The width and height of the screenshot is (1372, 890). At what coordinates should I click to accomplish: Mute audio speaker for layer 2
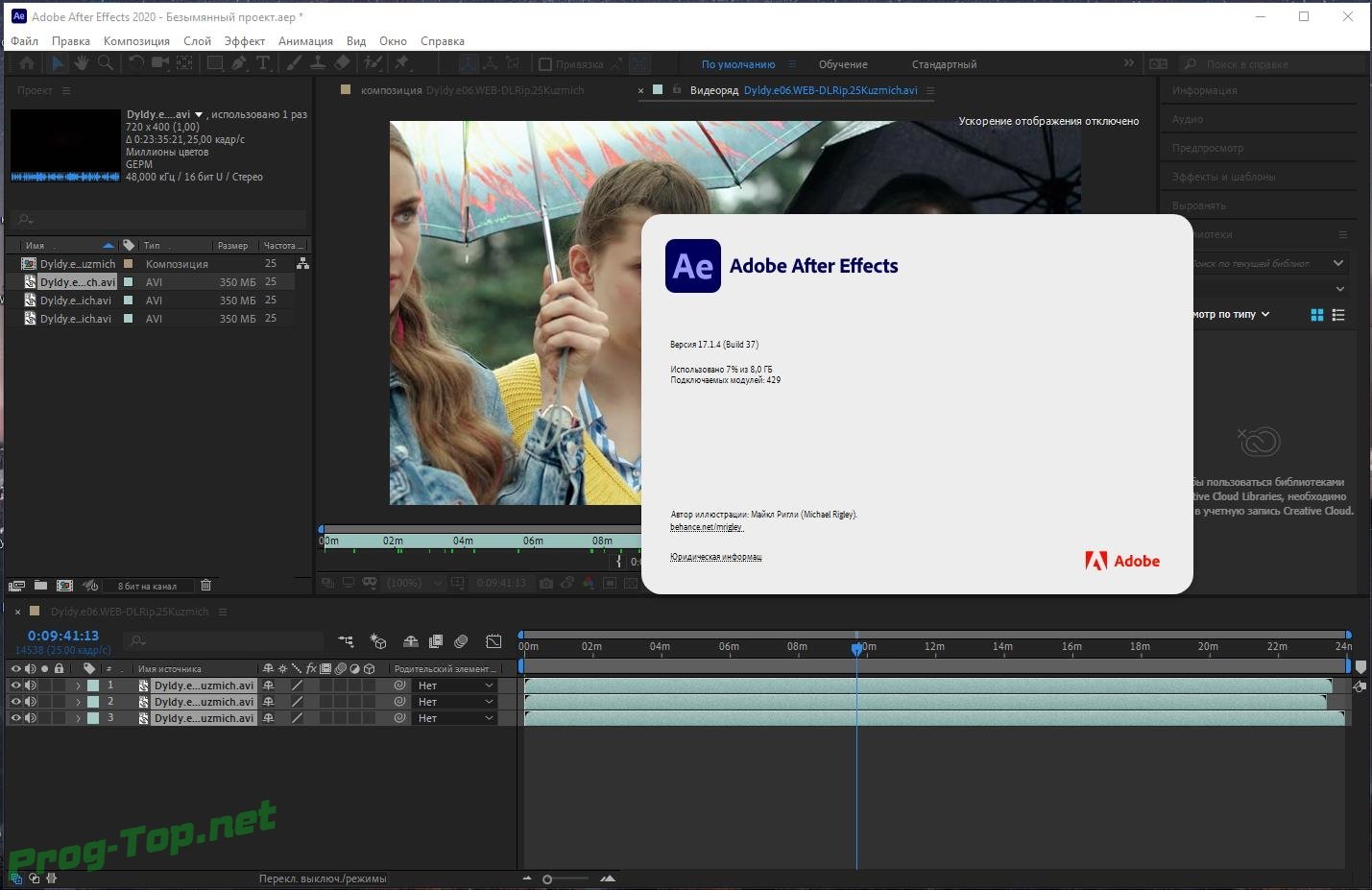click(x=31, y=702)
